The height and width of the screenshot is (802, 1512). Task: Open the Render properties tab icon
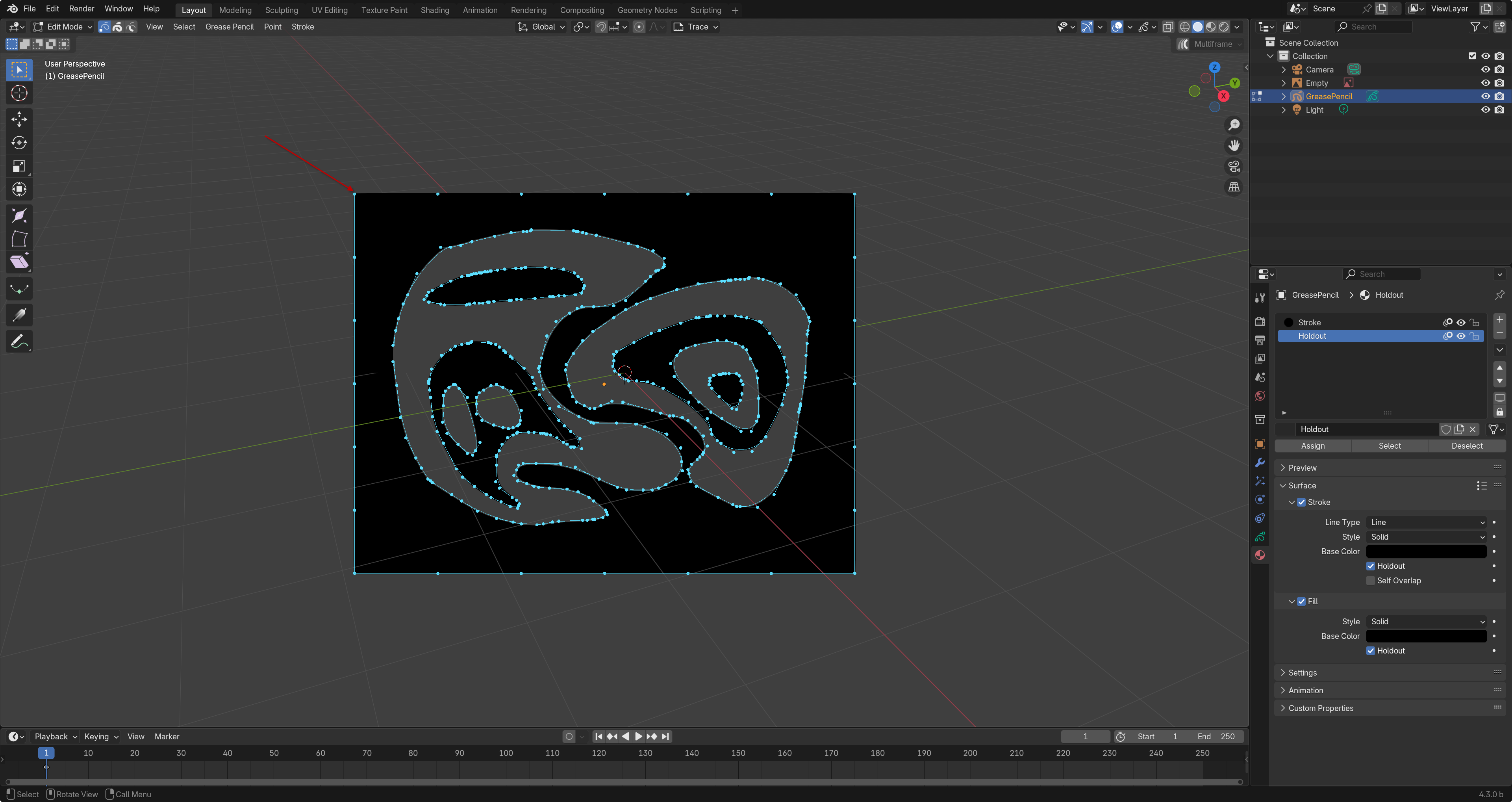1260,321
